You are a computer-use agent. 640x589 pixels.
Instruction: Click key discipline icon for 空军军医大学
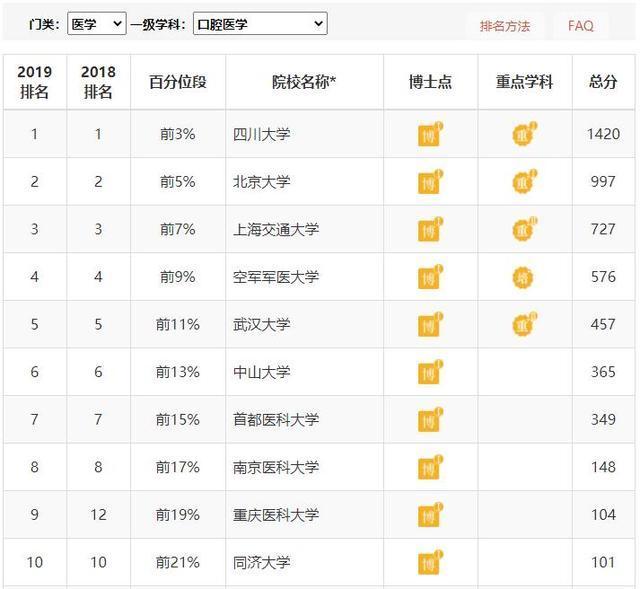tap(523, 277)
